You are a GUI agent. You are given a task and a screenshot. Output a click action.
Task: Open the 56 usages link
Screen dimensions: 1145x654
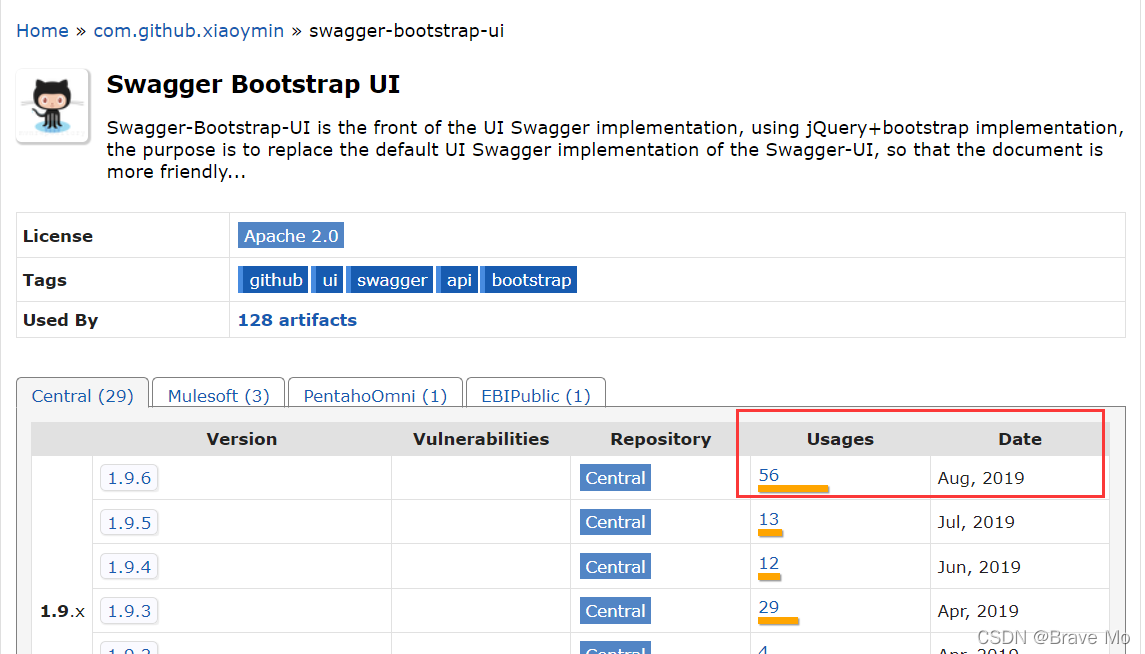tap(769, 475)
